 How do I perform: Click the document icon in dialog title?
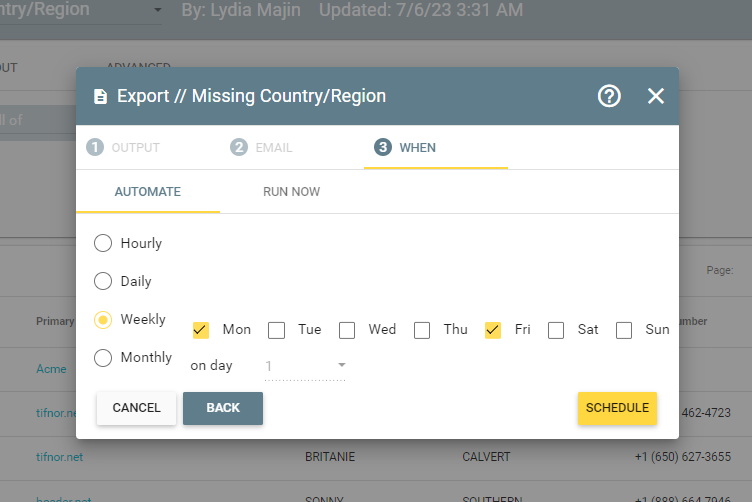pos(100,97)
